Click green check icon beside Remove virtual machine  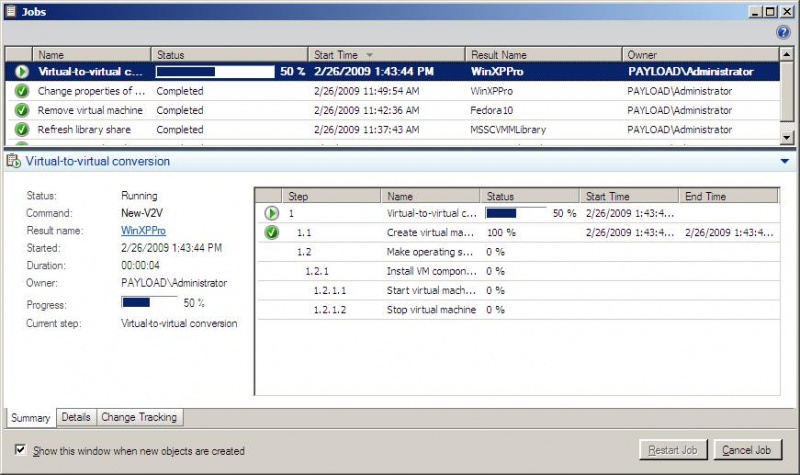point(21,110)
